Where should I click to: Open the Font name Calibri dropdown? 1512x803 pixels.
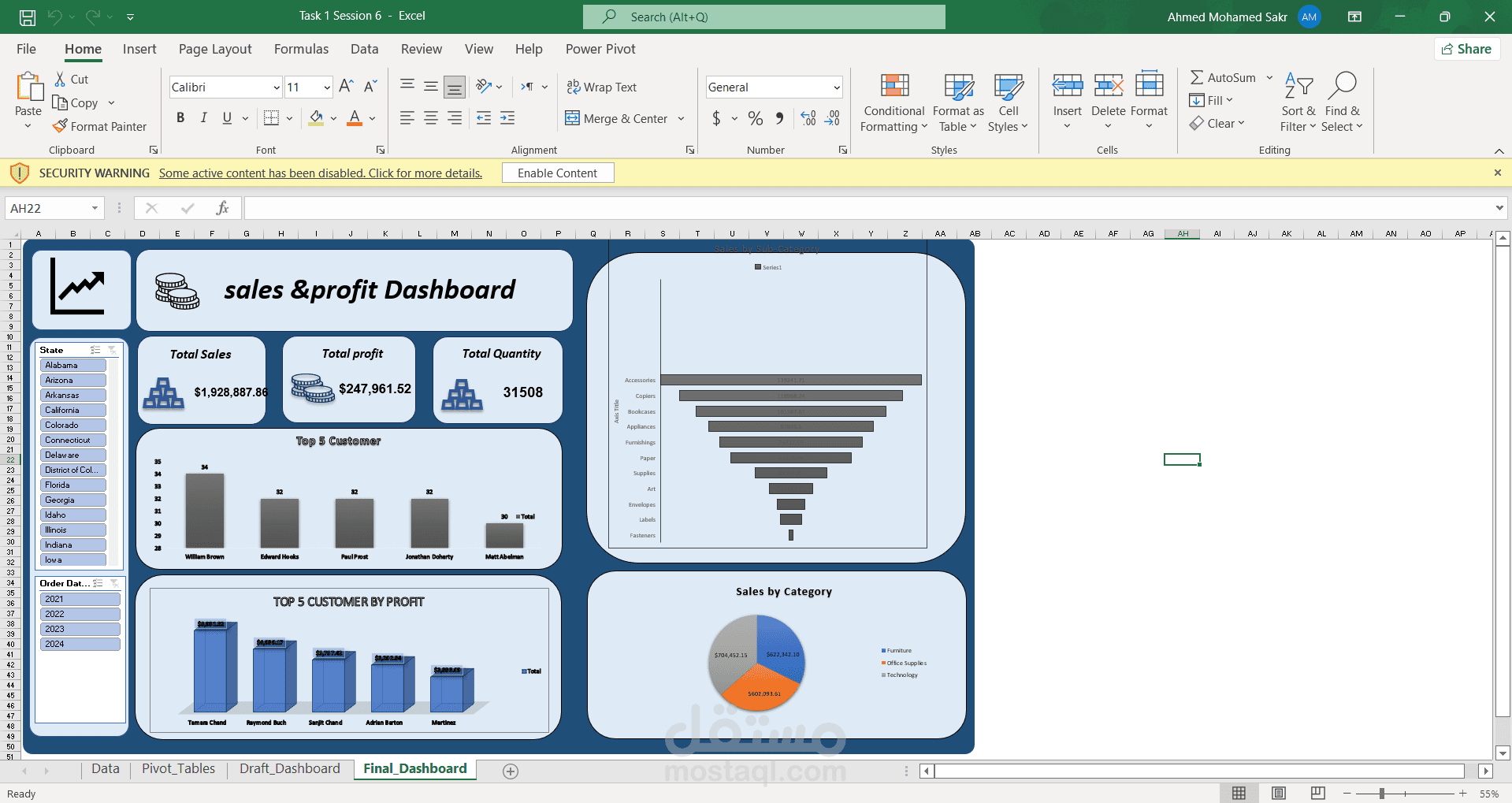(x=277, y=87)
